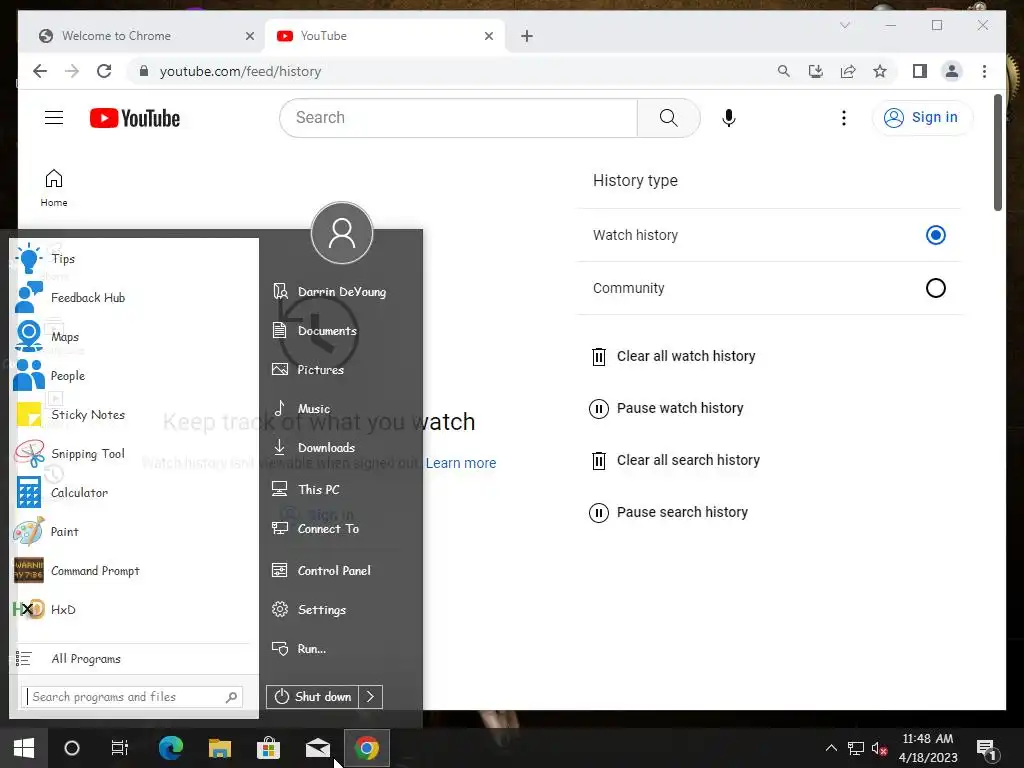
Task: Open Chrome tab search chevron
Action: (x=844, y=25)
